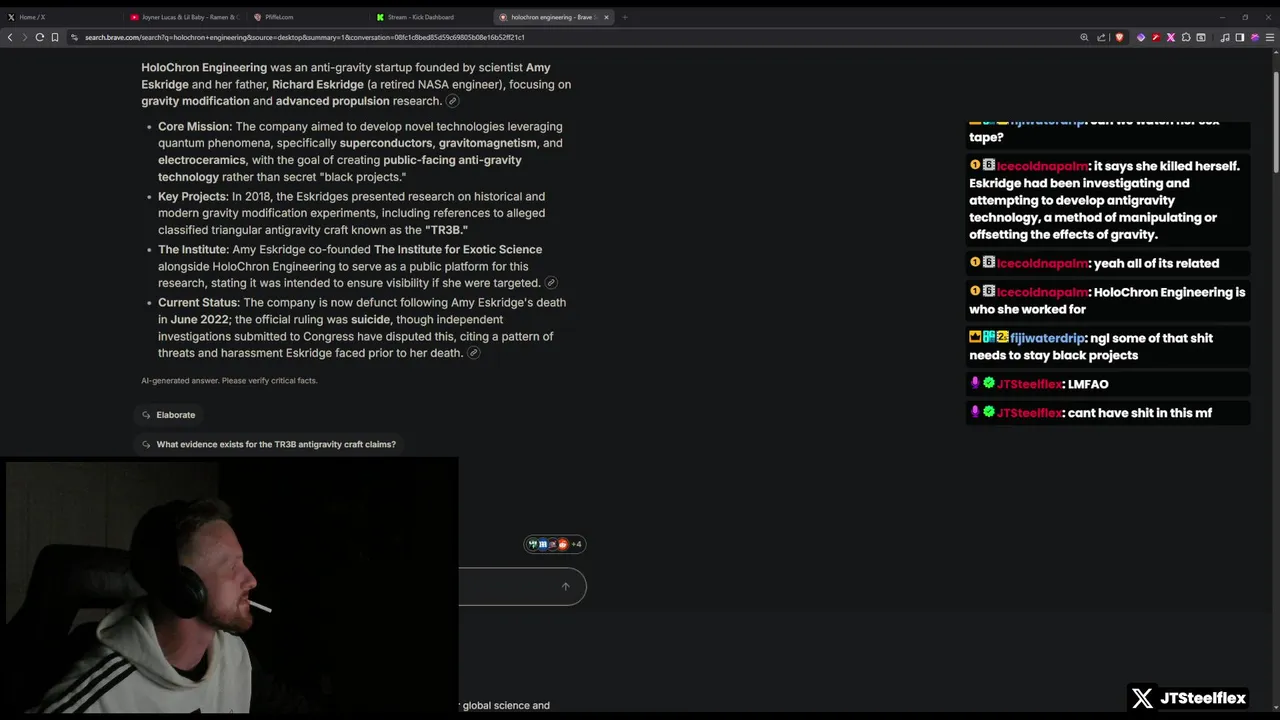Open a new browser tab
This screenshot has width=1280, height=720.
[x=625, y=17]
